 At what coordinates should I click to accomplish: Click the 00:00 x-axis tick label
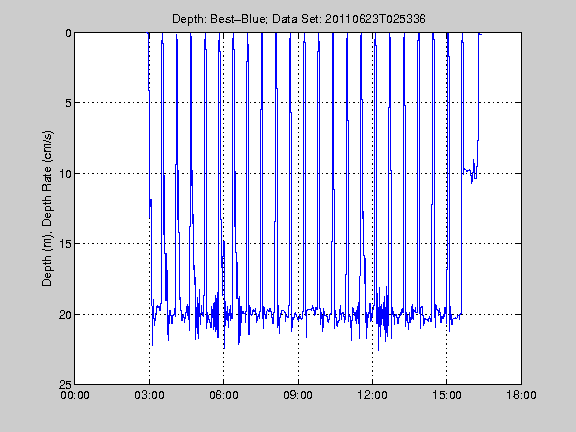[x=75, y=395]
